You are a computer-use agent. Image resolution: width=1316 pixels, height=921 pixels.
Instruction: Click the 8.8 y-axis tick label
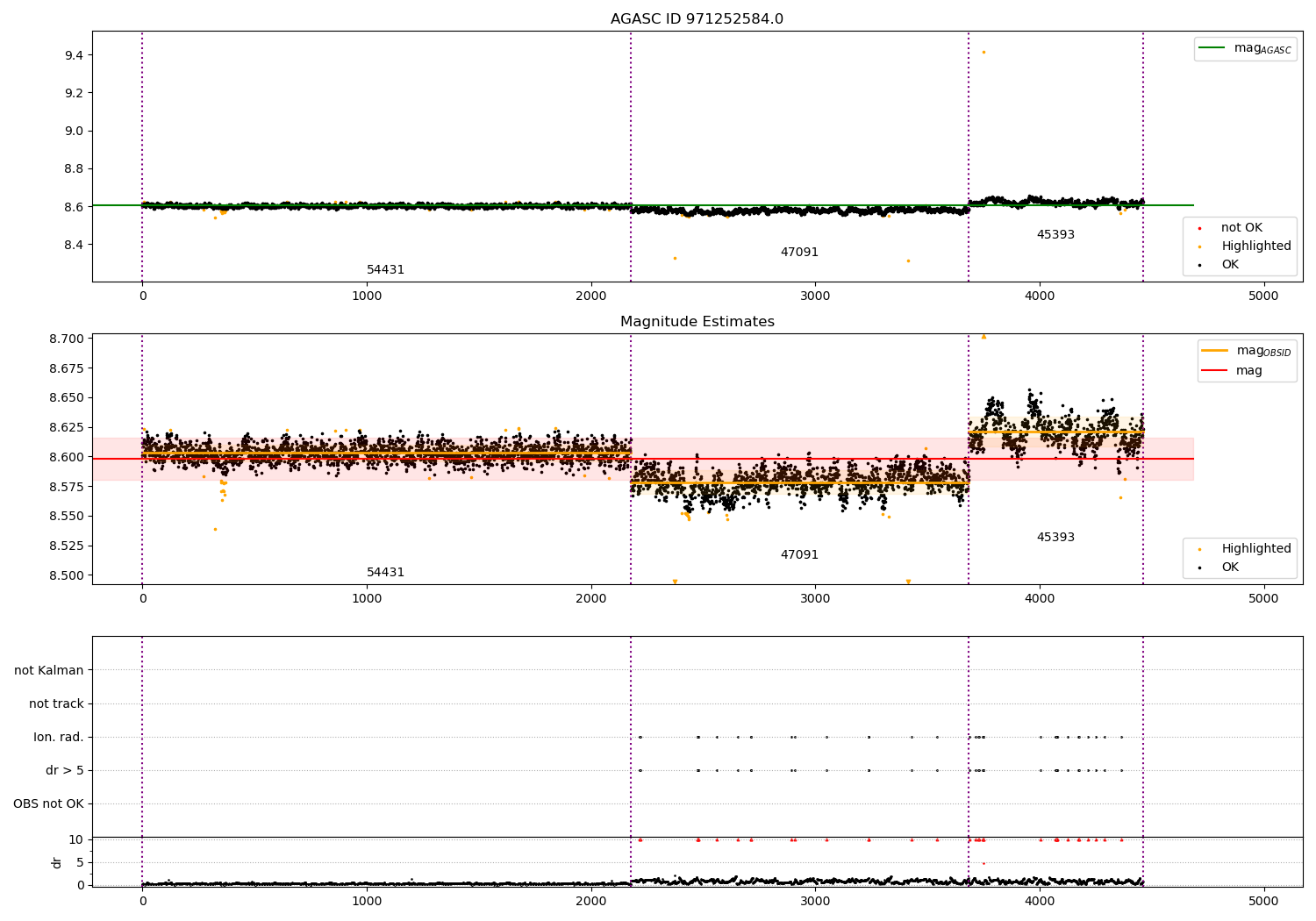coord(74,168)
